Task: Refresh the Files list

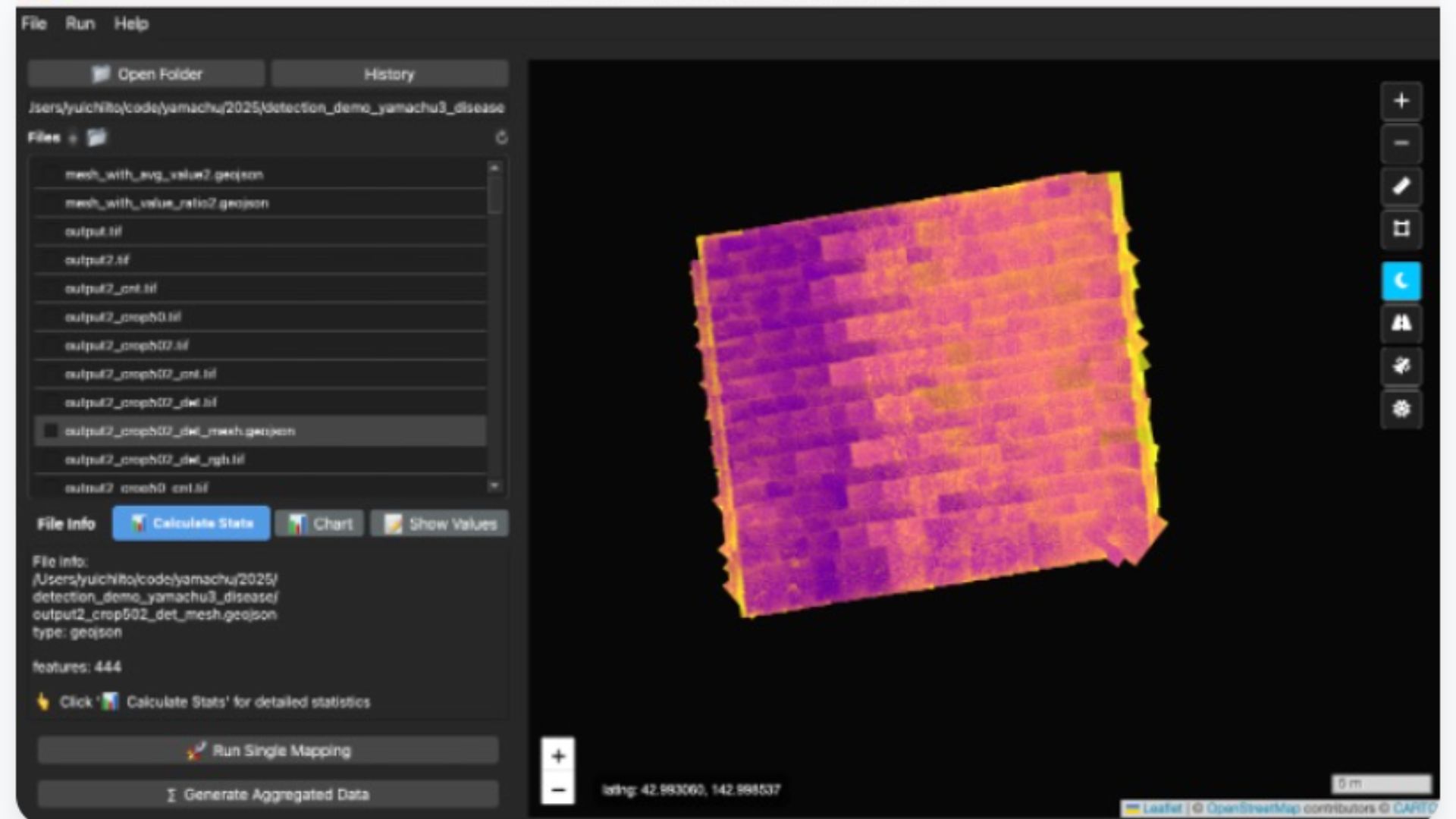Action: [500, 137]
